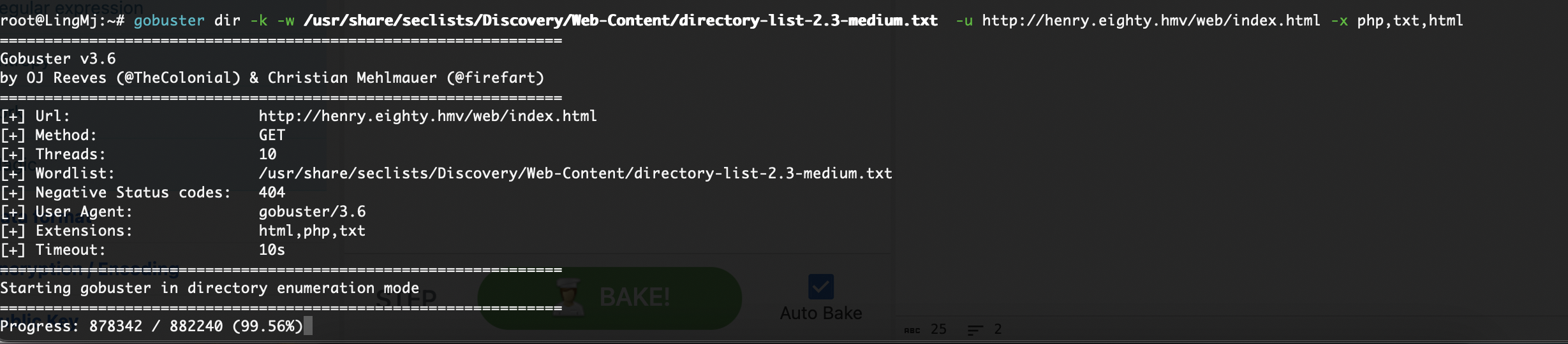
Task: Click the ABC character count icon
Action: click(x=912, y=330)
